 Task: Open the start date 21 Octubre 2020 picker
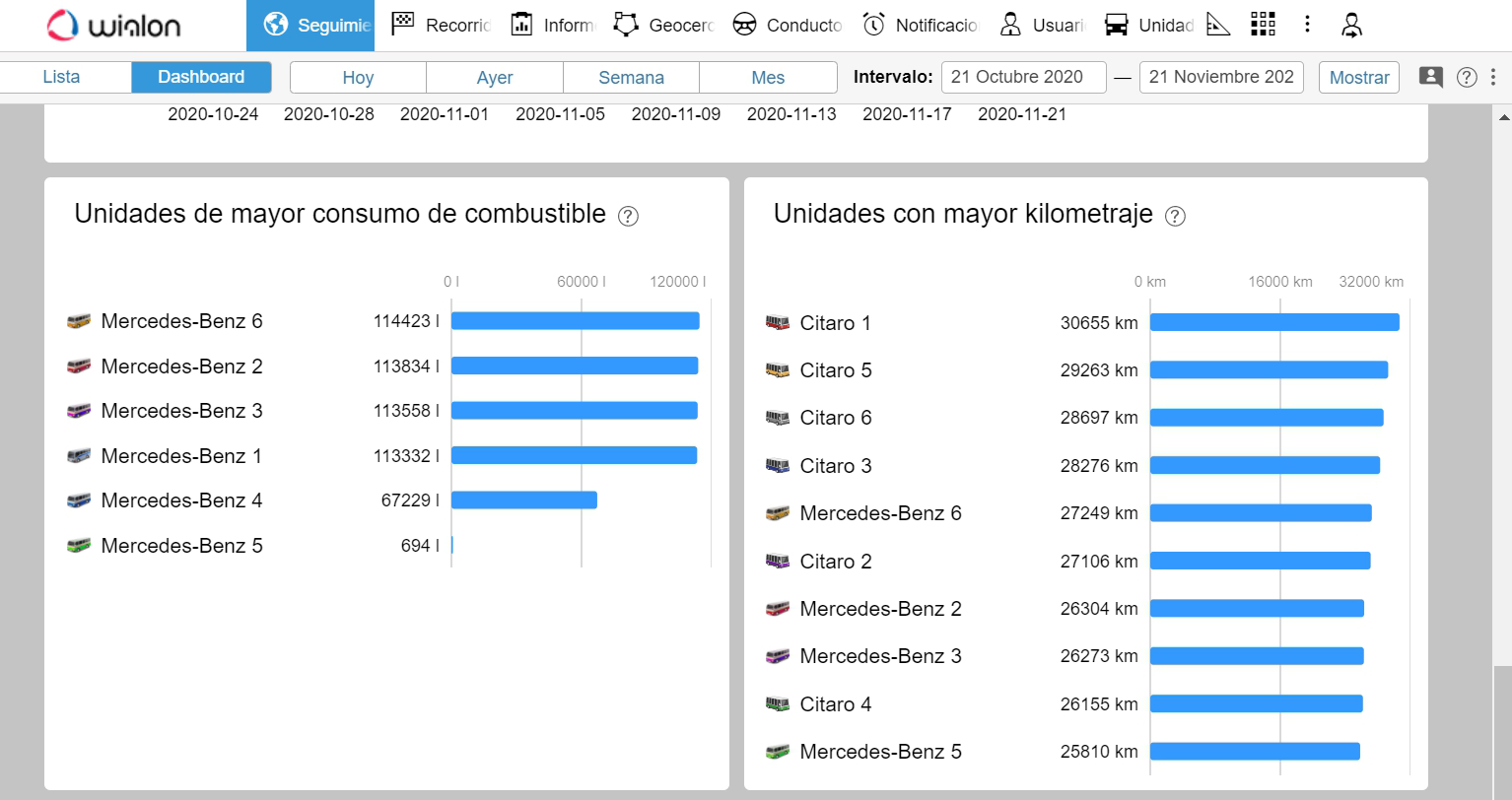point(1023,77)
